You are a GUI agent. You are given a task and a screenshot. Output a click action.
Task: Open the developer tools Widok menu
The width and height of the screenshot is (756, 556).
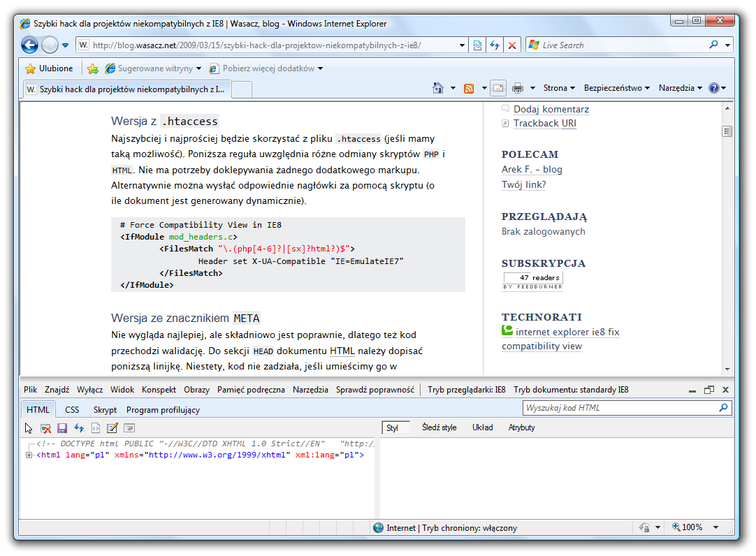coord(122,390)
